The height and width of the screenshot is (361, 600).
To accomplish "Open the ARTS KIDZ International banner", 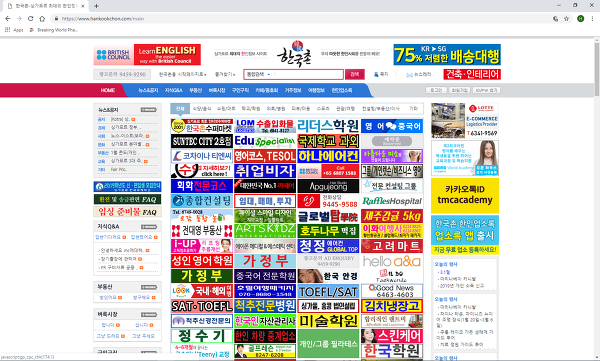I will [265, 231].
